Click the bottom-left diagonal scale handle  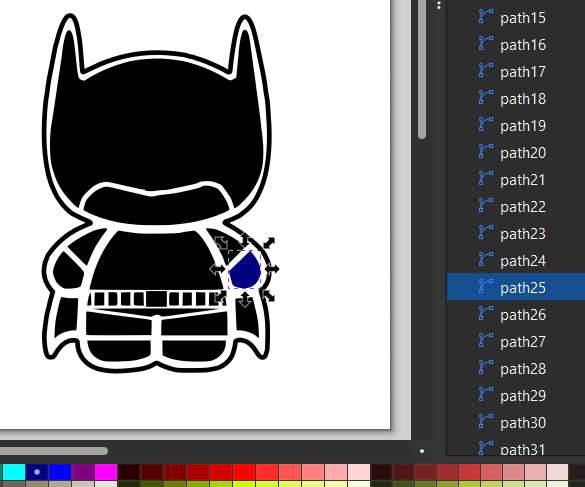point(221,296)
